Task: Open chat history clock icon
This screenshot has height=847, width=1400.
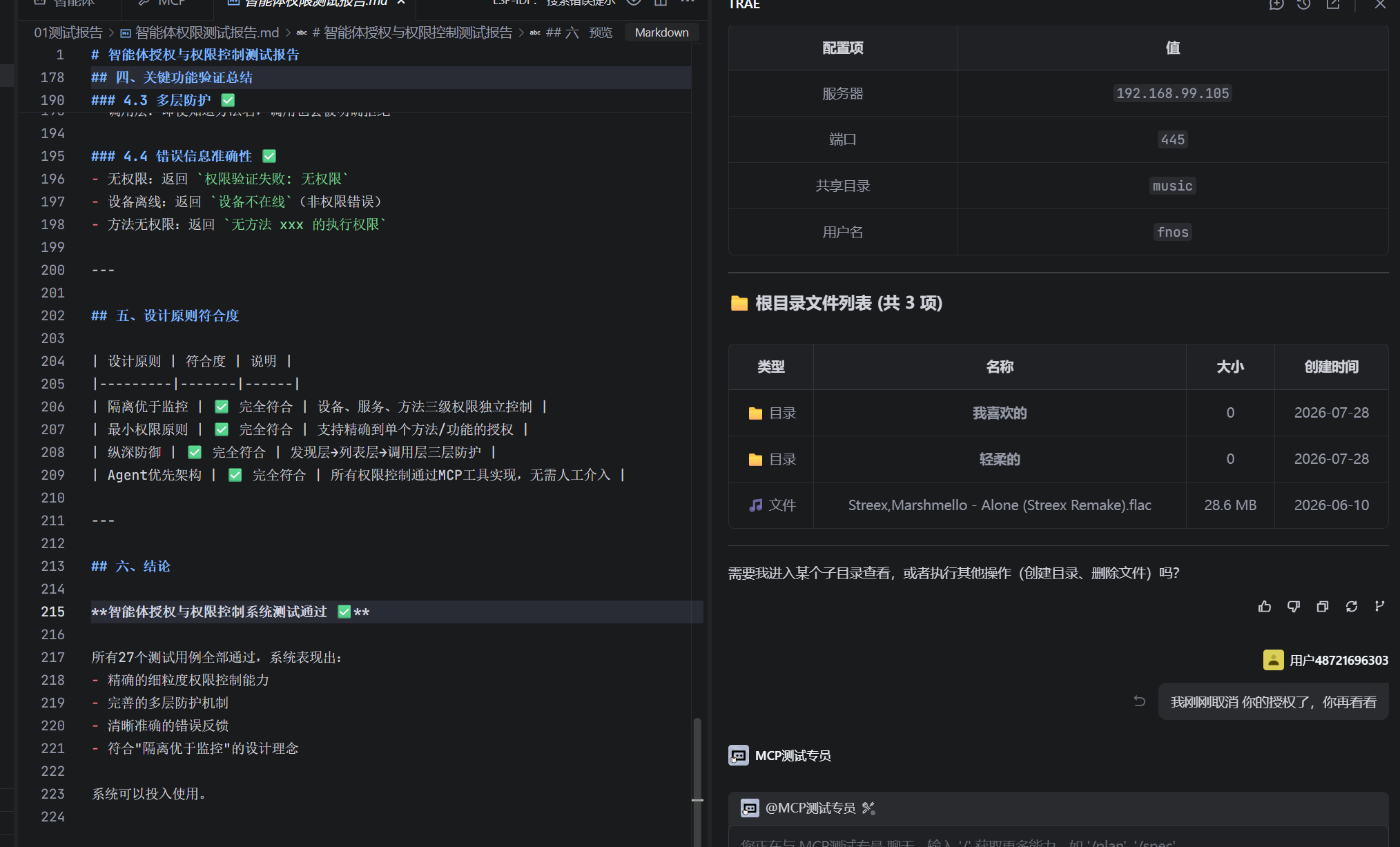Action: click(1303, 4)
